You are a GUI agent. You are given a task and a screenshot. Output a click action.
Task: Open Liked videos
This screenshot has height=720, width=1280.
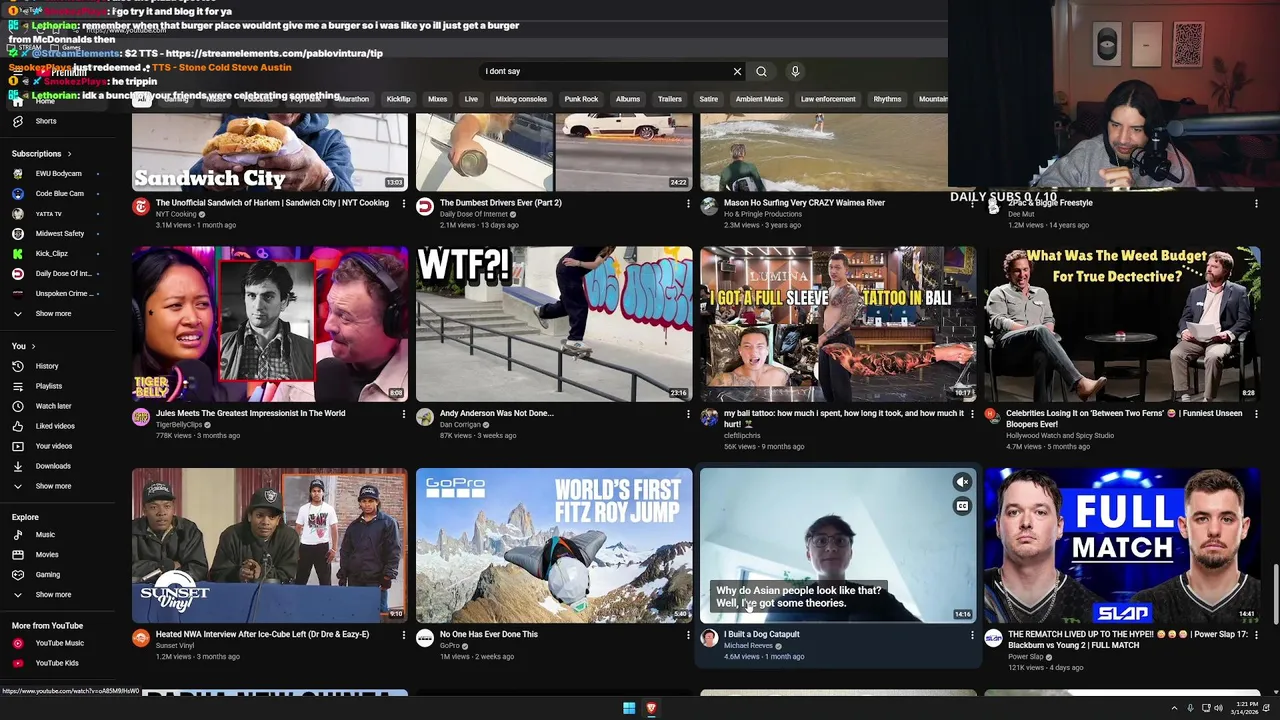point(55,426)
